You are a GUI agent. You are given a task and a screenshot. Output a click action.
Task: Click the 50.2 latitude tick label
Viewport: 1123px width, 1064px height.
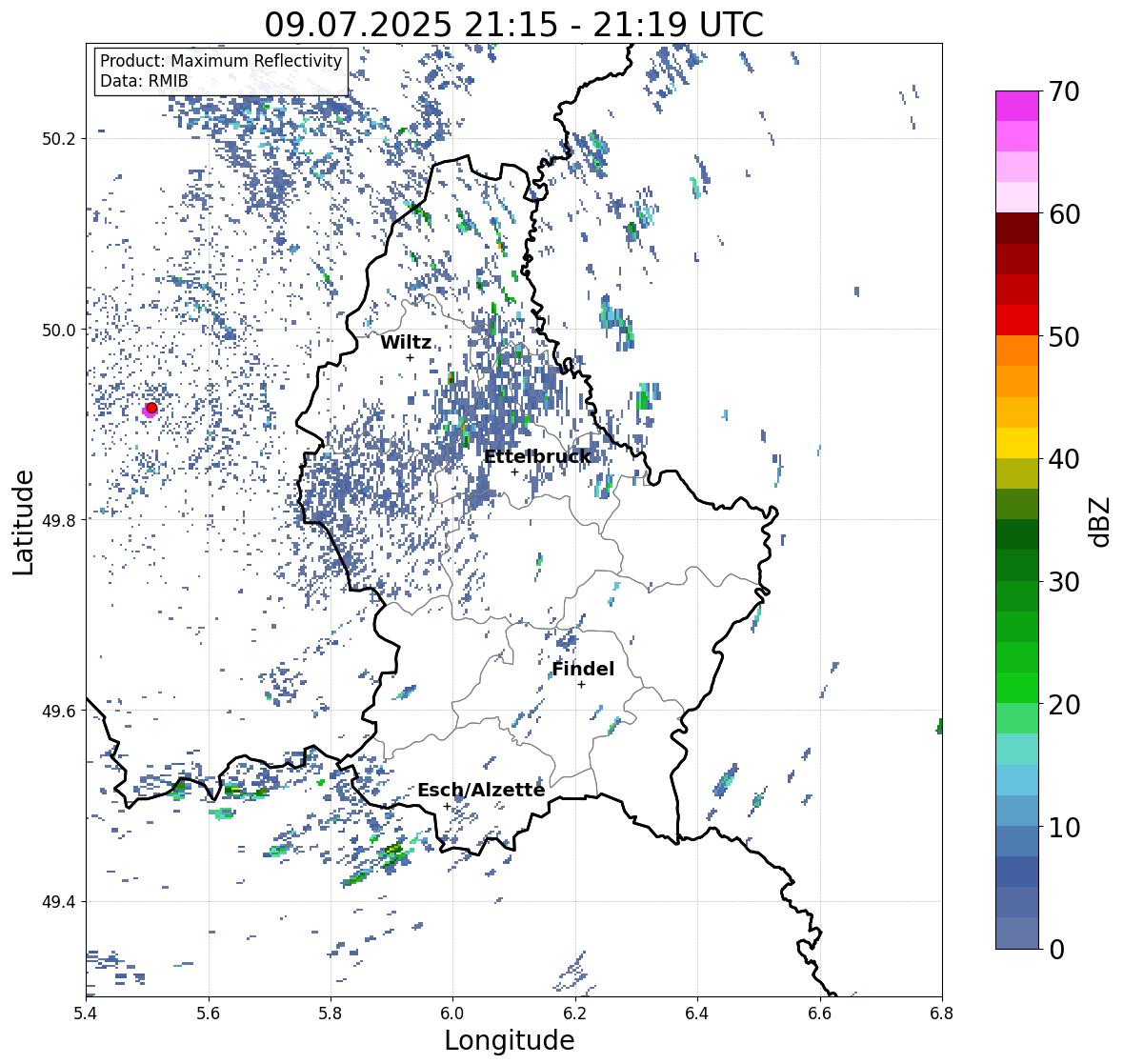pyautogui.click(x=59, y=139)
